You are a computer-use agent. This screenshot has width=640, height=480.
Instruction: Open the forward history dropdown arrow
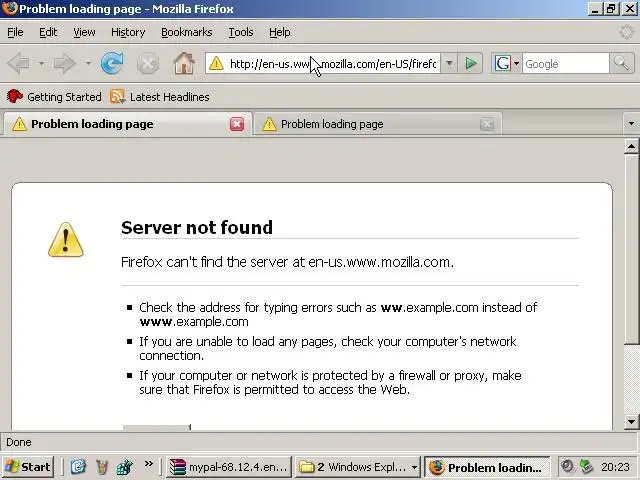pyautogui.click(x=88, y=64)
